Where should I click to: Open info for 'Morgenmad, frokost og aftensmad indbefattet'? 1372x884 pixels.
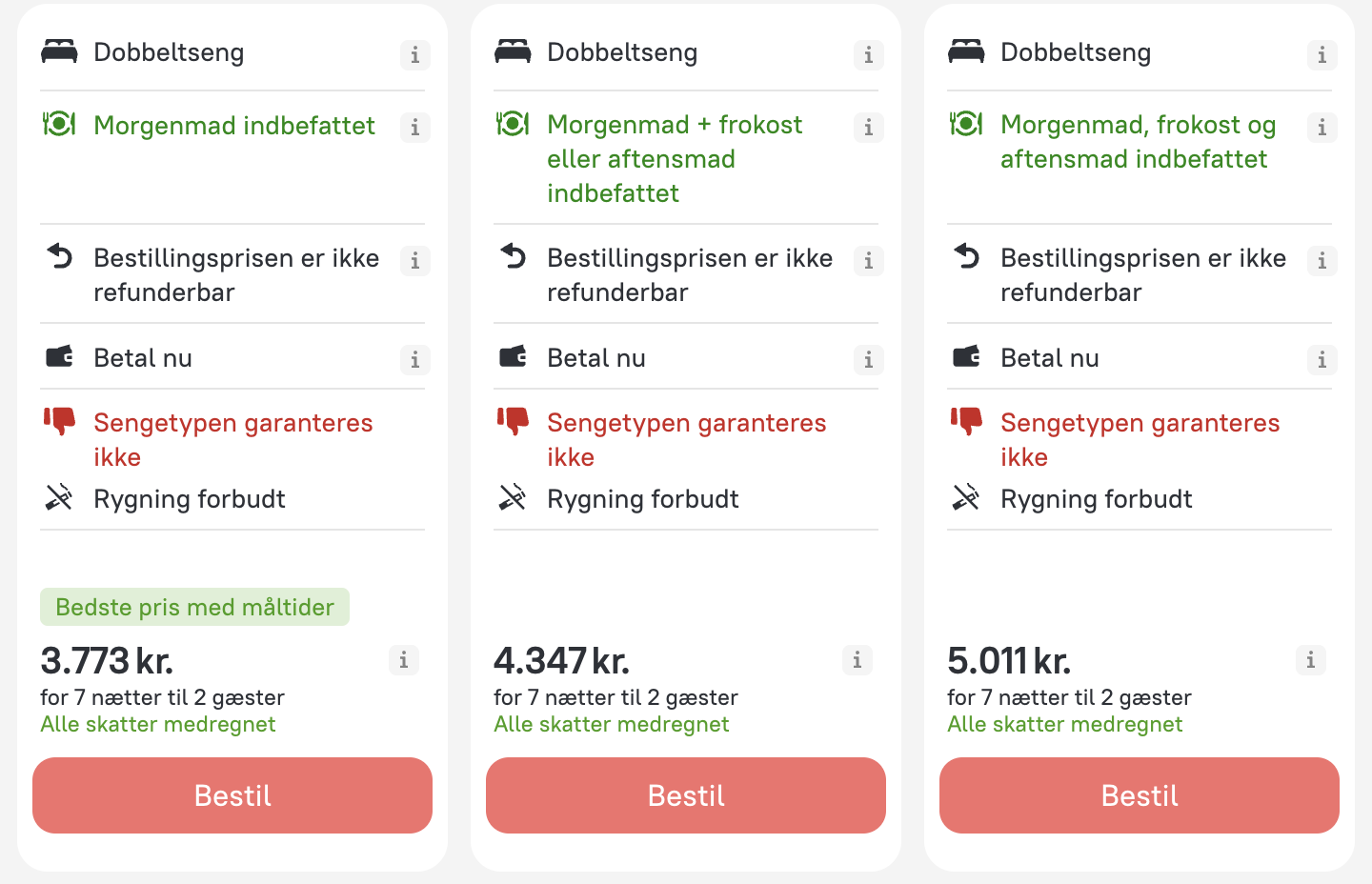click(x=1322, y=128)
